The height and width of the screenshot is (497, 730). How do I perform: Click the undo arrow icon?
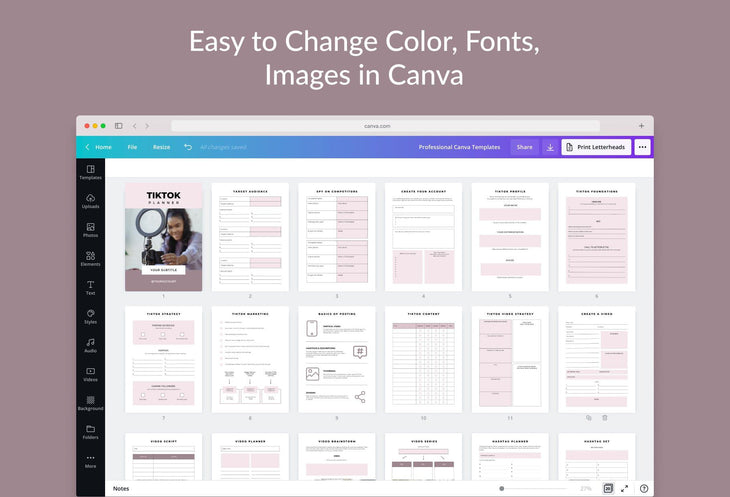coord(187,147)
